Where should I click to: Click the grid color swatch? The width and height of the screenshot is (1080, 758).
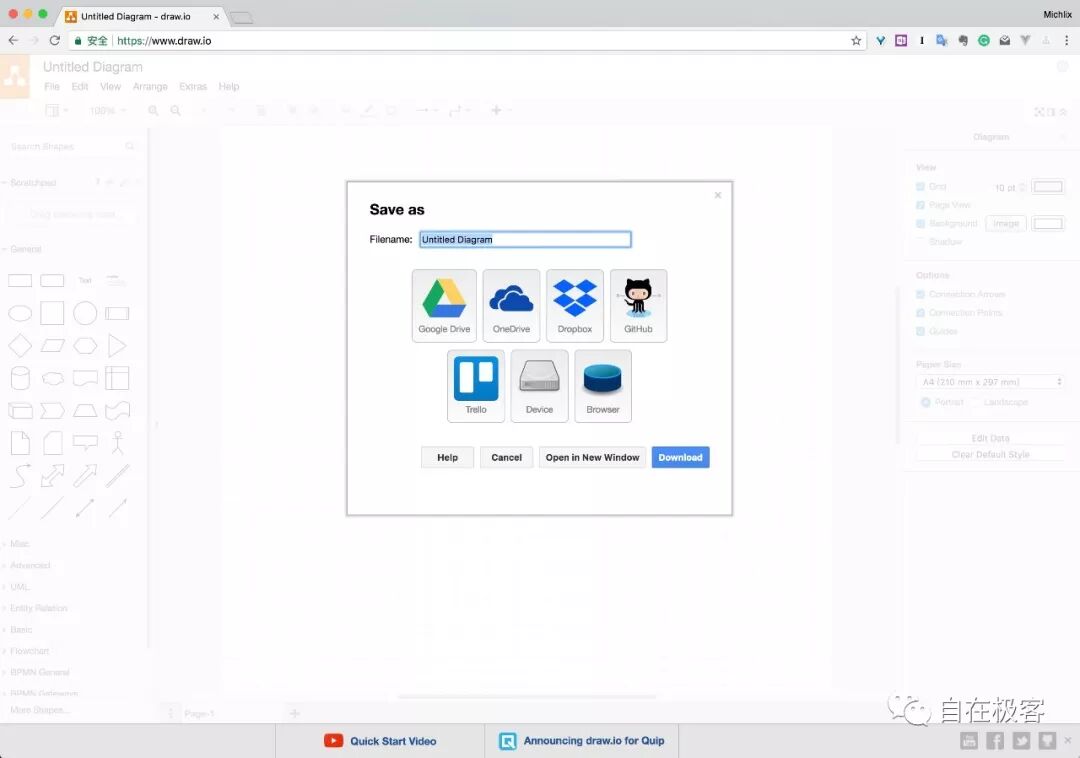pos(1048,187)
